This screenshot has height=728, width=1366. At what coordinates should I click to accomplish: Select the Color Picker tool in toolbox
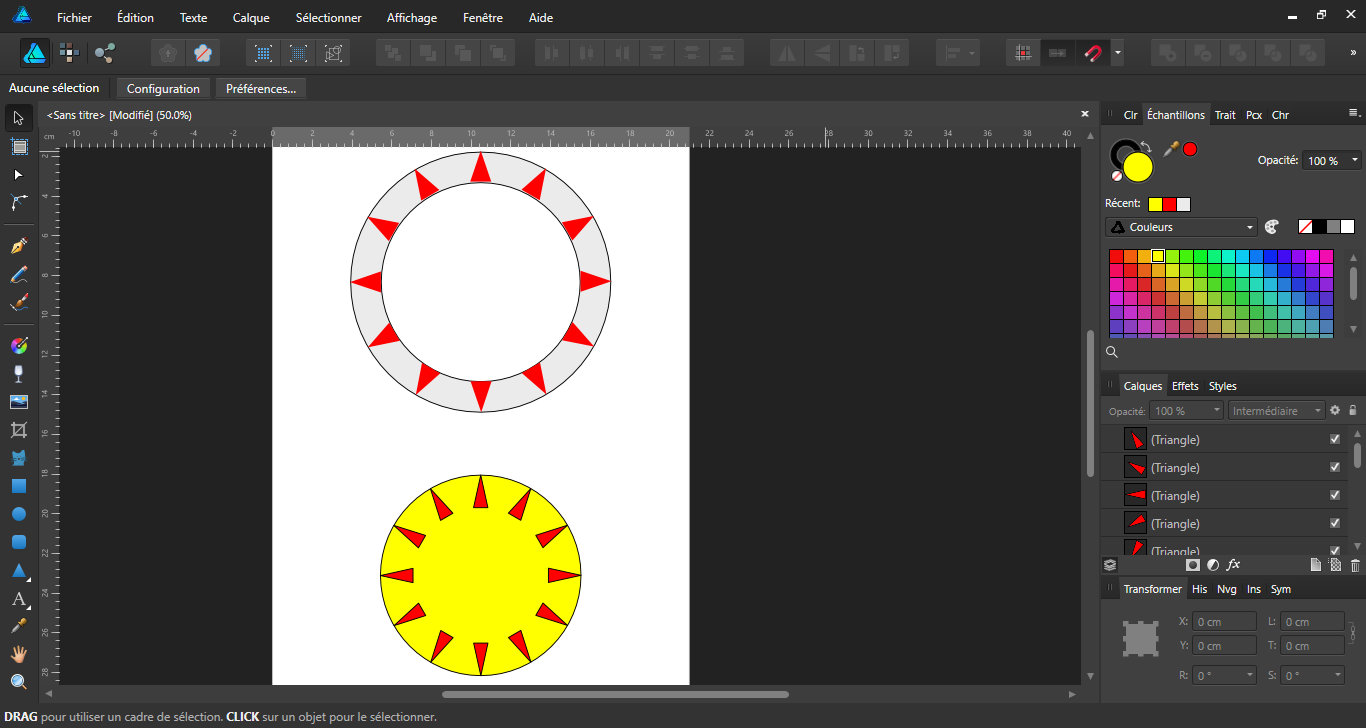click(x=18, y=626)
